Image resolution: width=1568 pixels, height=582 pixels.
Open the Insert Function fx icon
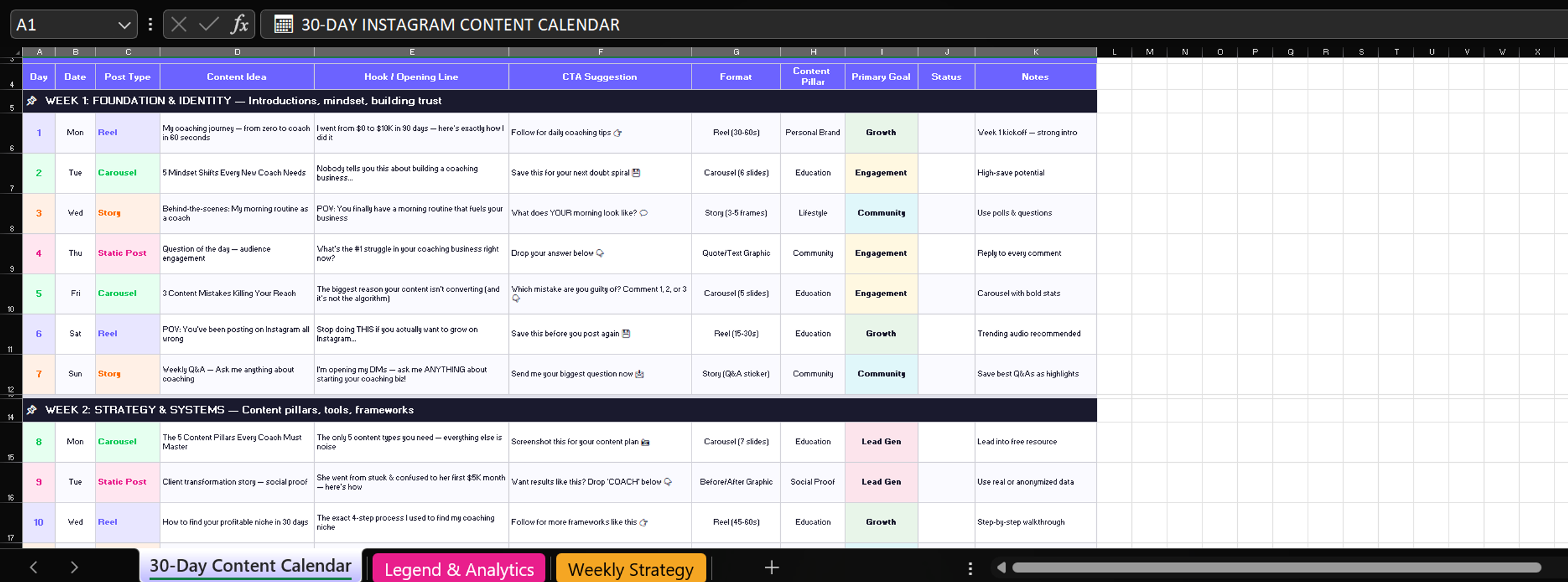point(239,25)
